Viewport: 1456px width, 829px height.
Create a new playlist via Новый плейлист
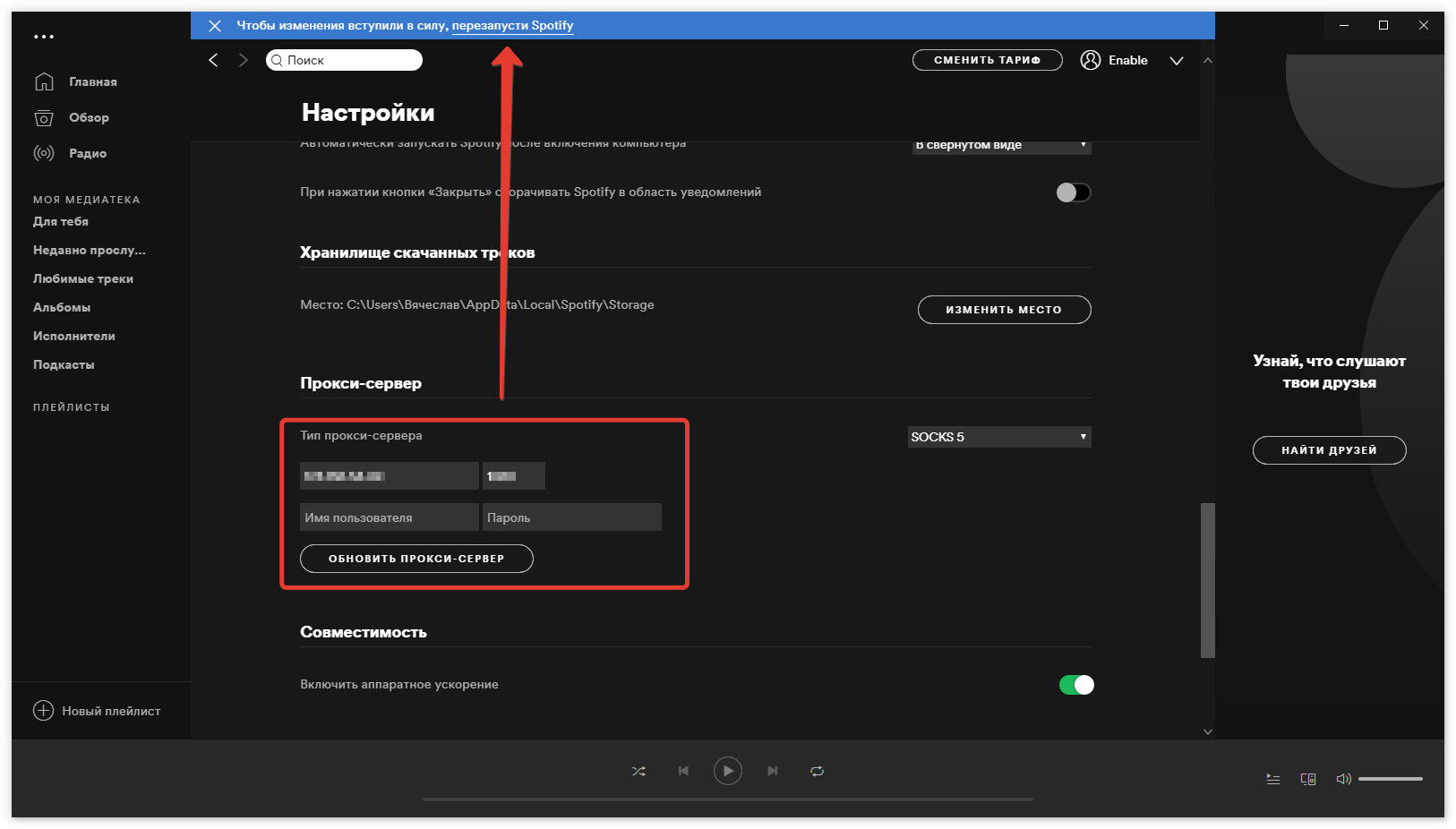(x=97, y=711)
